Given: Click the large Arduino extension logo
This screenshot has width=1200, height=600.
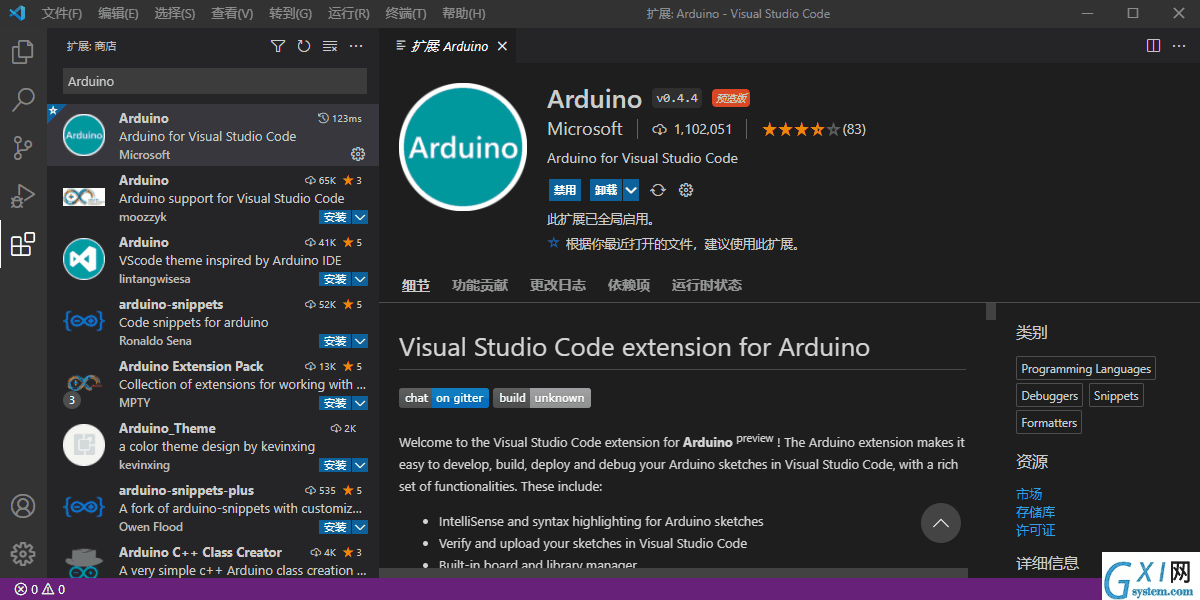Looking at the screenshot, I should pos(464,148).
